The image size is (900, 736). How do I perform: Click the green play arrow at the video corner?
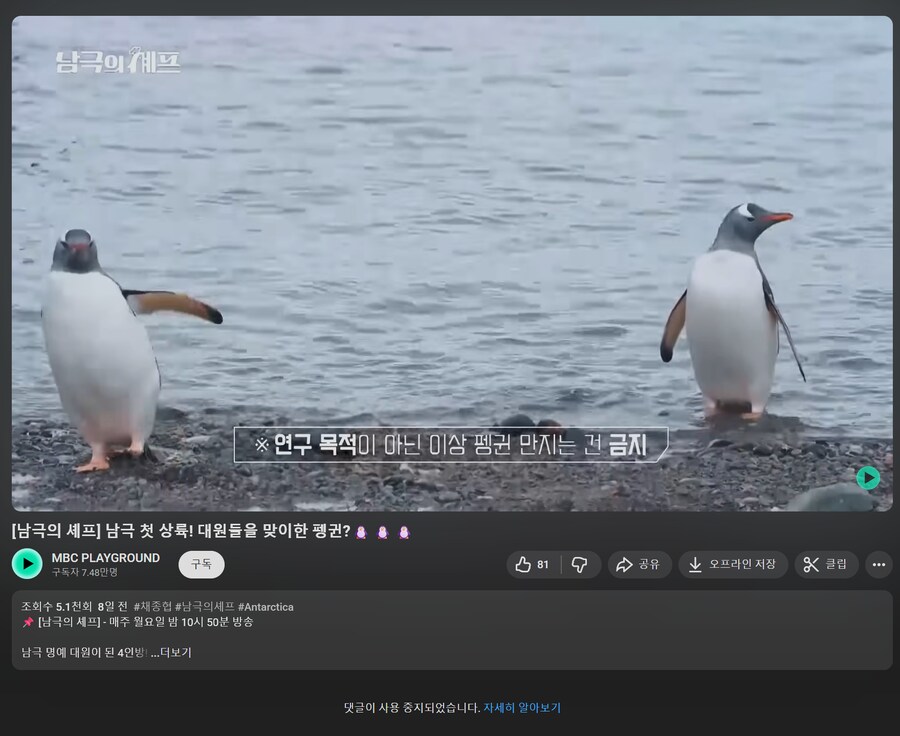[868, 479]
